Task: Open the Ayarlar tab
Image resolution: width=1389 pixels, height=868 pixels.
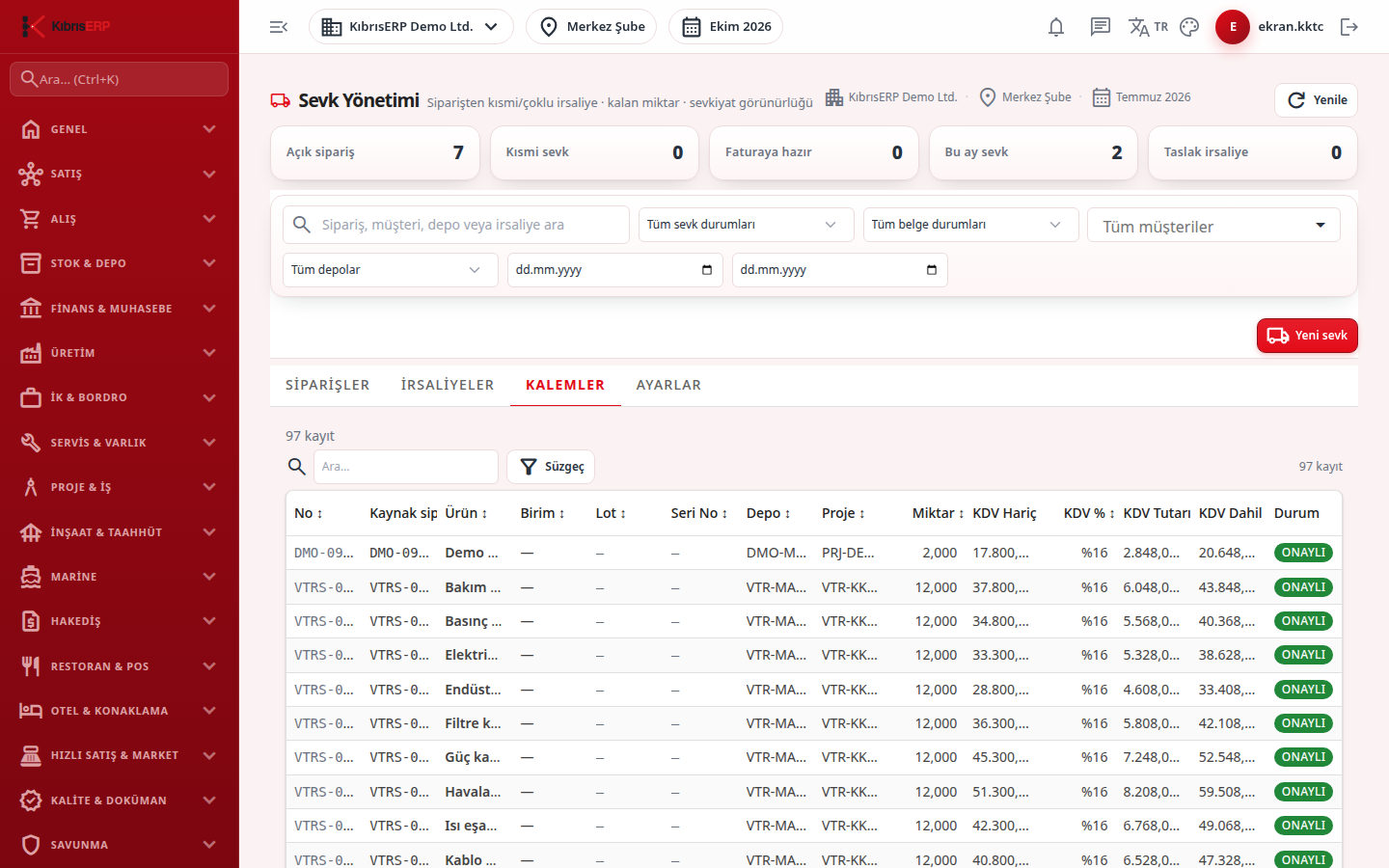Action: click(x=668, y=385)
